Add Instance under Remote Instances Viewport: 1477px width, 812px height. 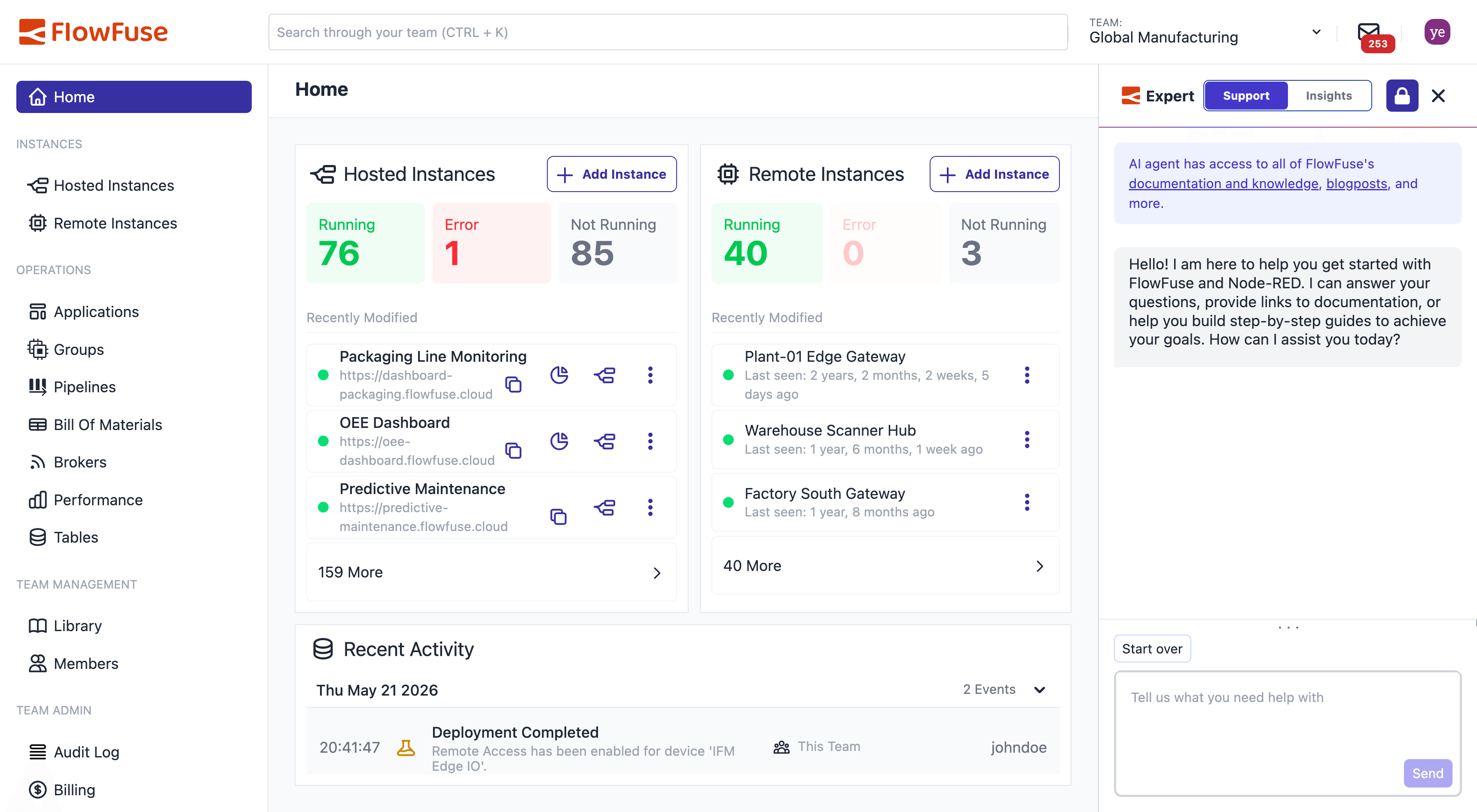[994, 174]
